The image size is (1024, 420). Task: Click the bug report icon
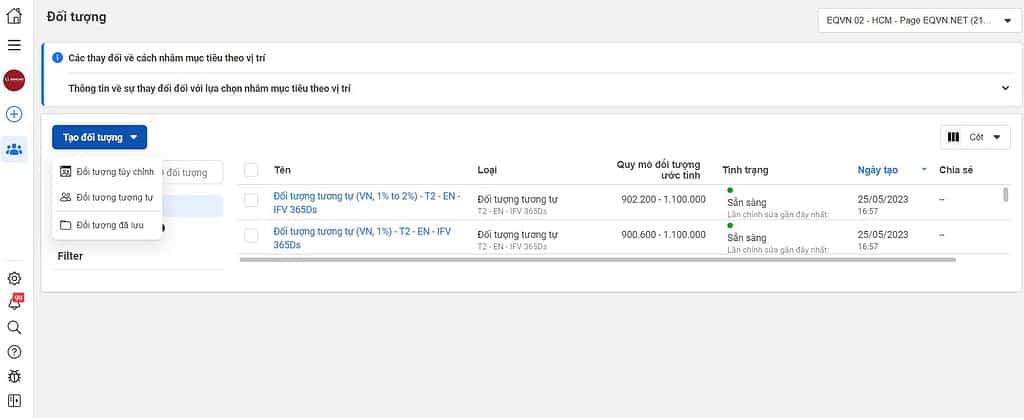click(x=14, y=376)
